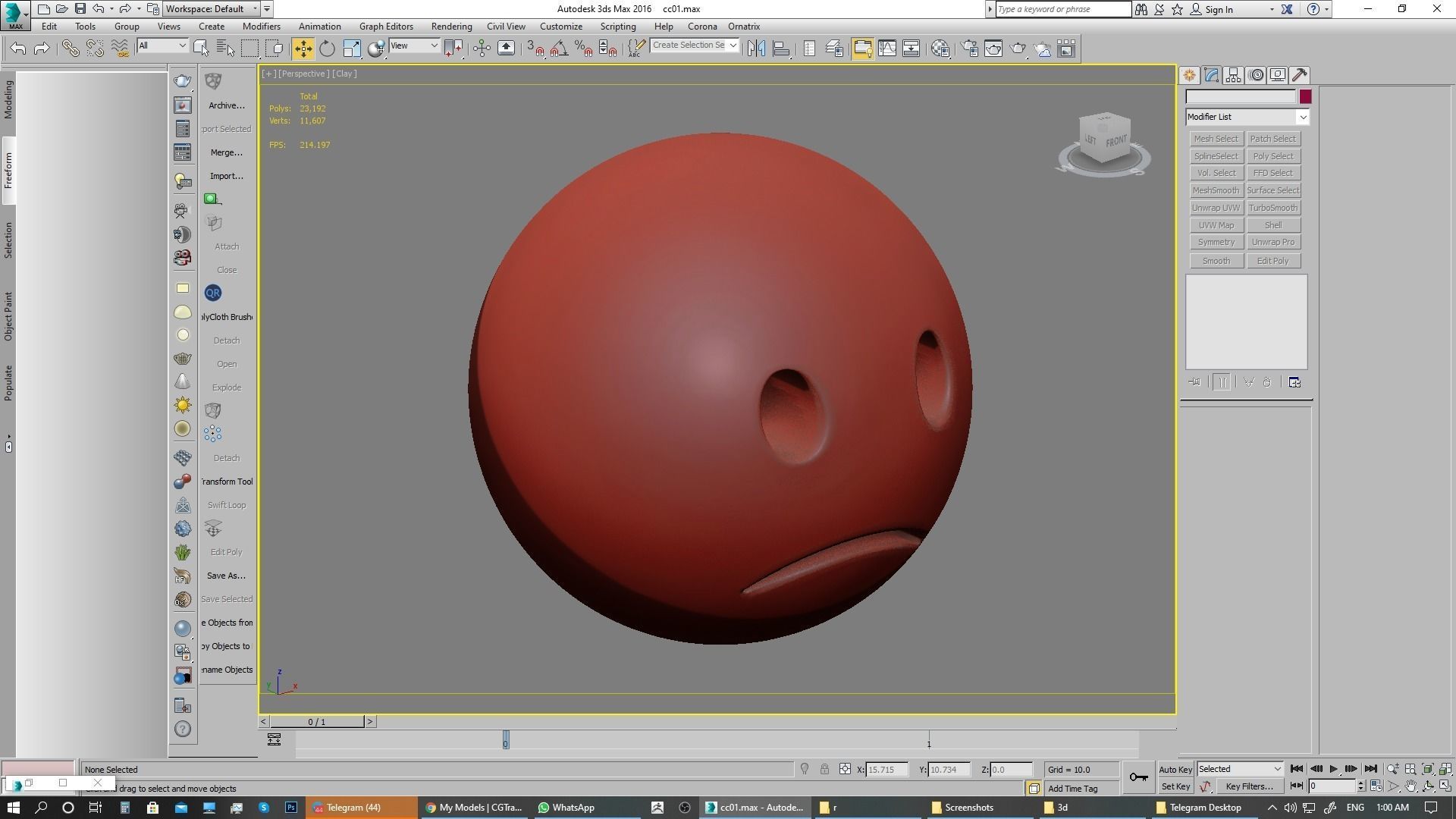Image resolution: width=1456 pixels, height=819 pixels.
Task: Open the Utilities hammer panel tab
Action: (x=1300, y=75)
